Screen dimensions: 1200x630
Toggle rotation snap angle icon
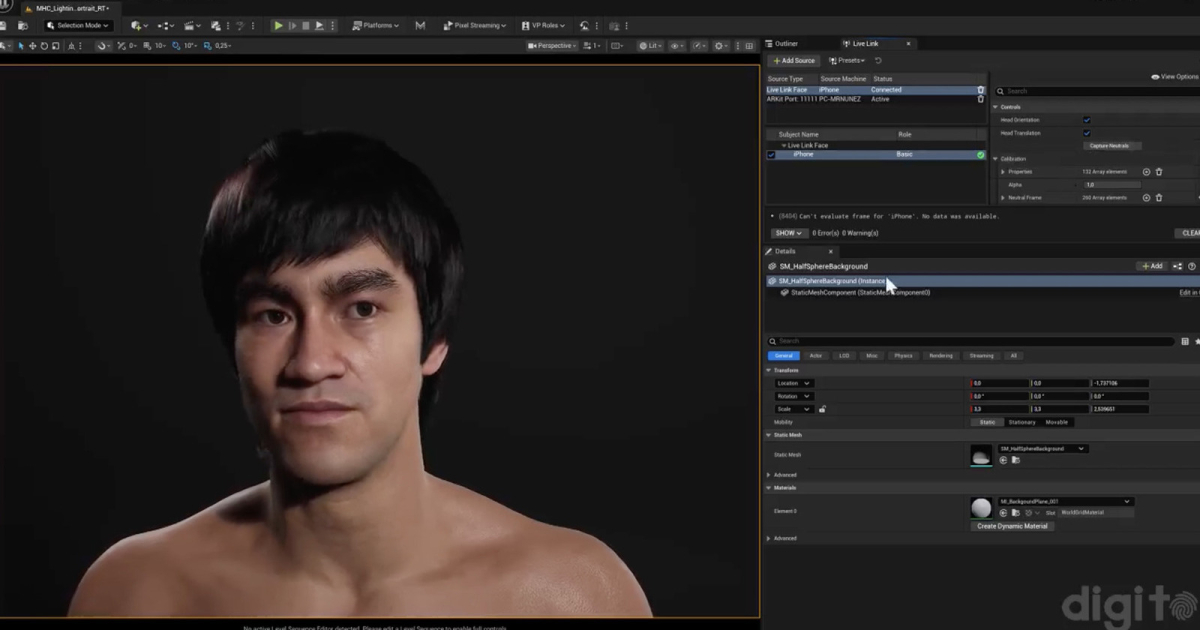(177, 46)
